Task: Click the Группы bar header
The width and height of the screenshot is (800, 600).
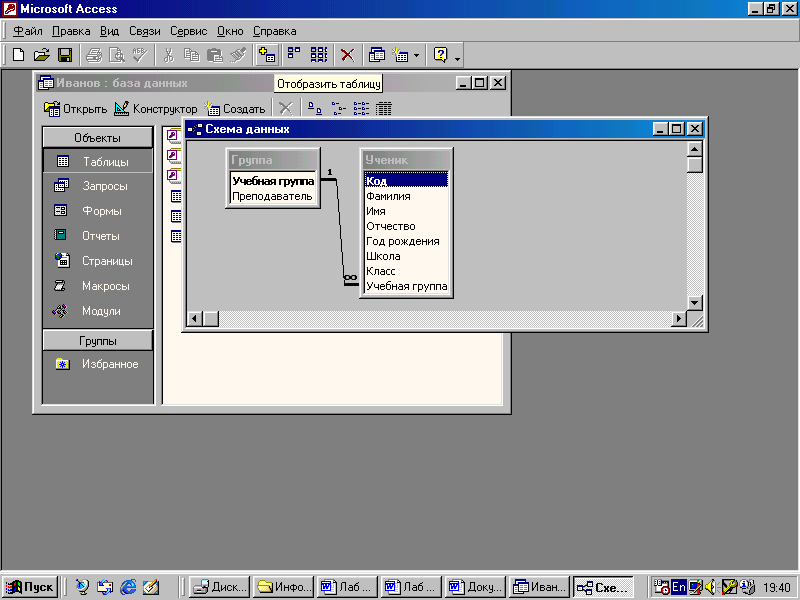Action: click(x=97, y=341)
